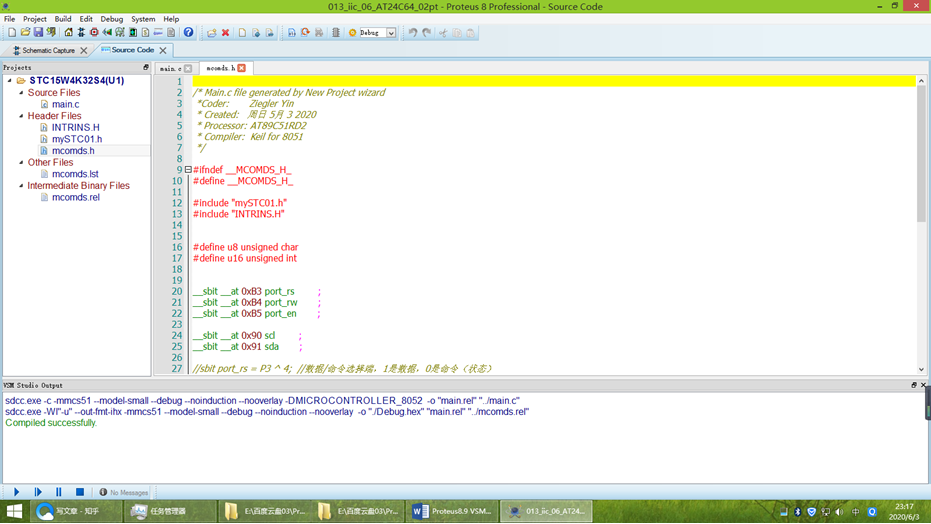Collapse the Header Files tree folder

click(x=21, y=116)
